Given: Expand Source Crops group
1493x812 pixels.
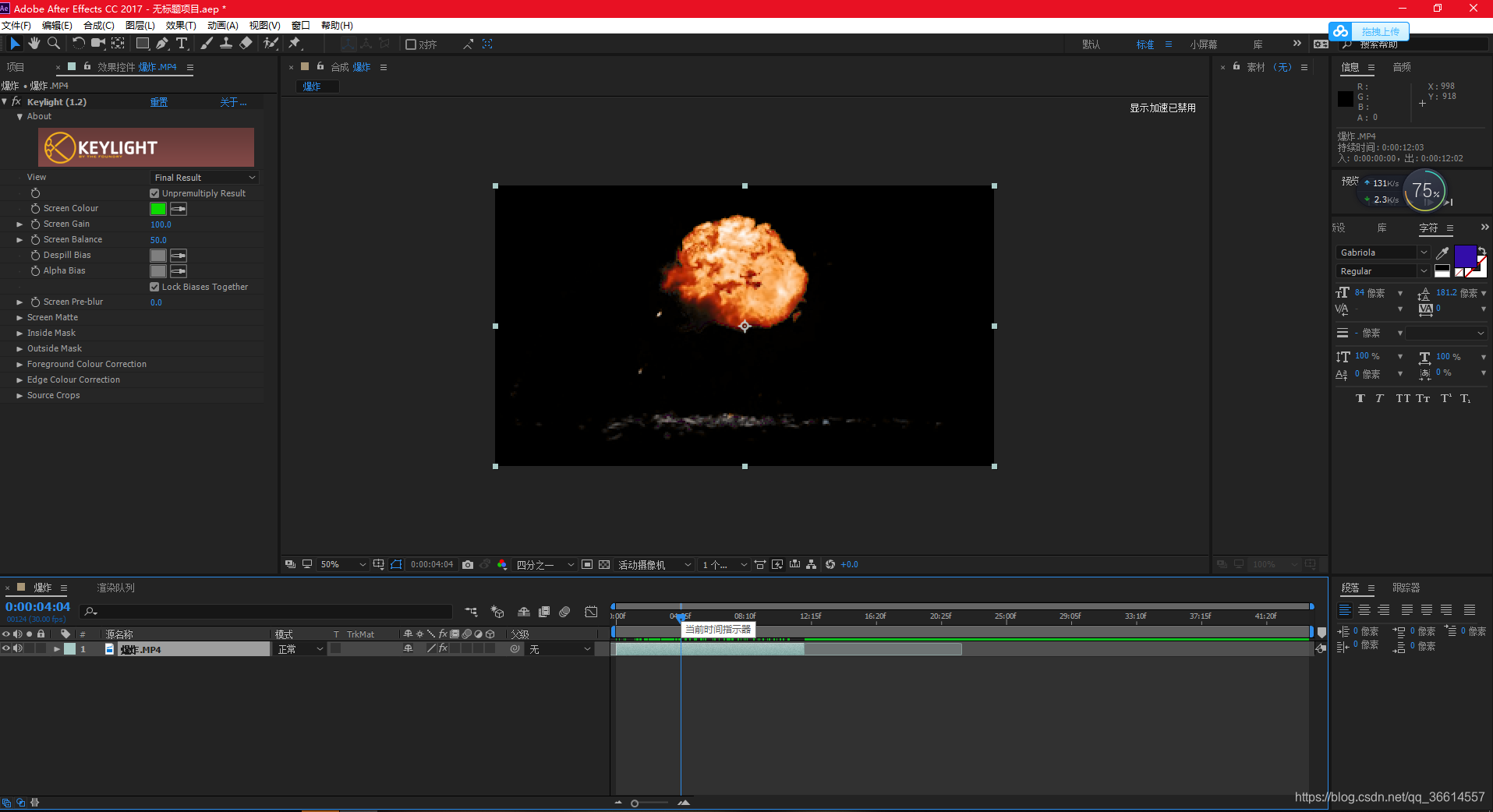Looking at the screenshot, I should tap(19, 396).
